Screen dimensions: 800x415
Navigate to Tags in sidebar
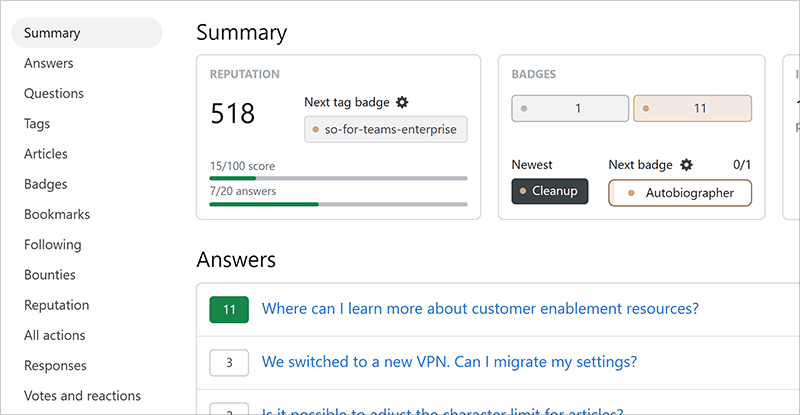point(37,124)
